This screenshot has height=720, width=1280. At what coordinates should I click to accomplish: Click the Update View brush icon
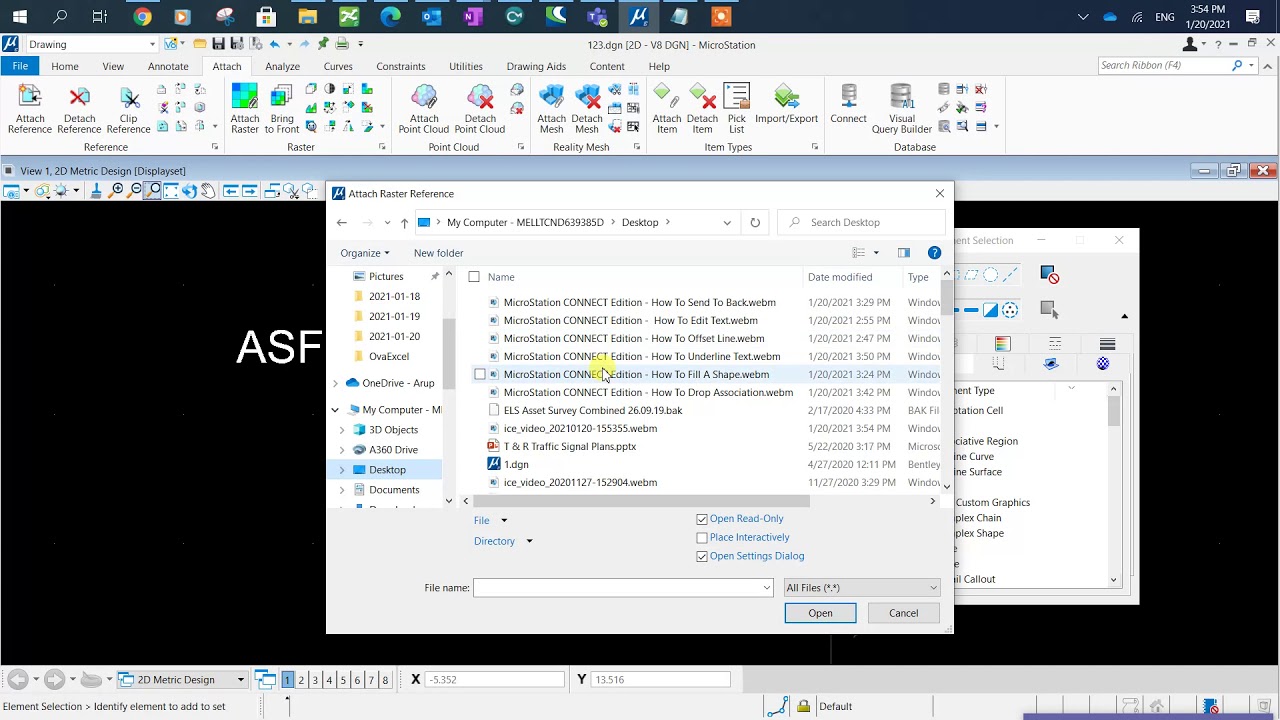pyautogui.click(x=96, y=190)
